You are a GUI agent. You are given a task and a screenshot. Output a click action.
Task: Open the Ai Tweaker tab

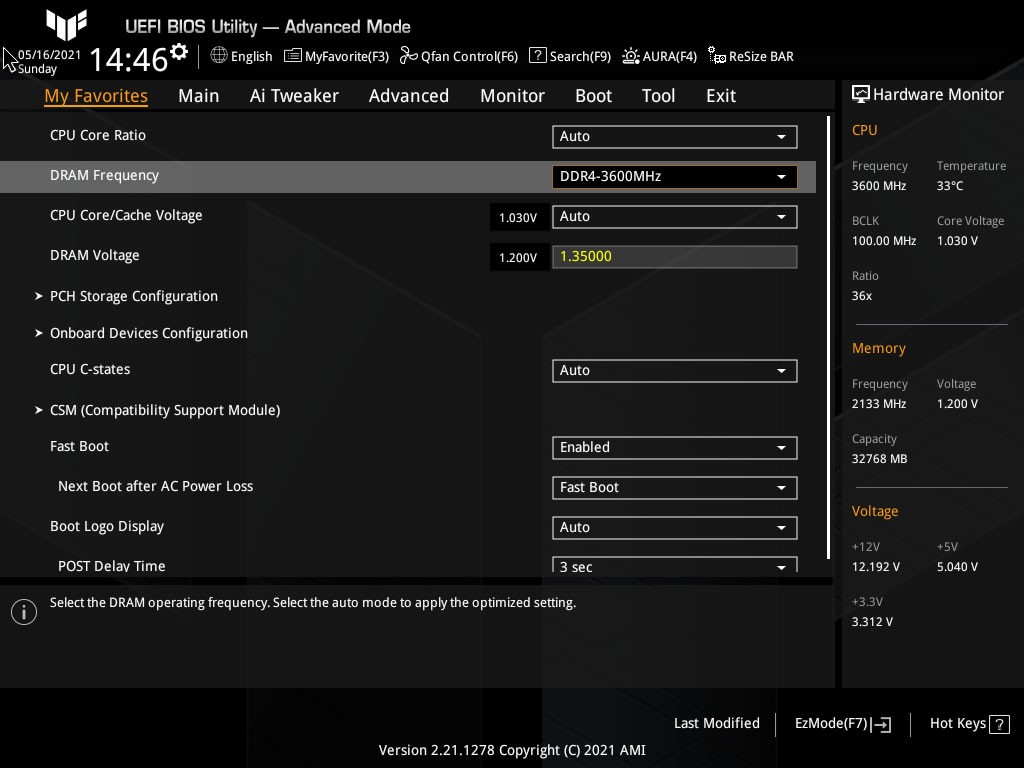(294, 96)
